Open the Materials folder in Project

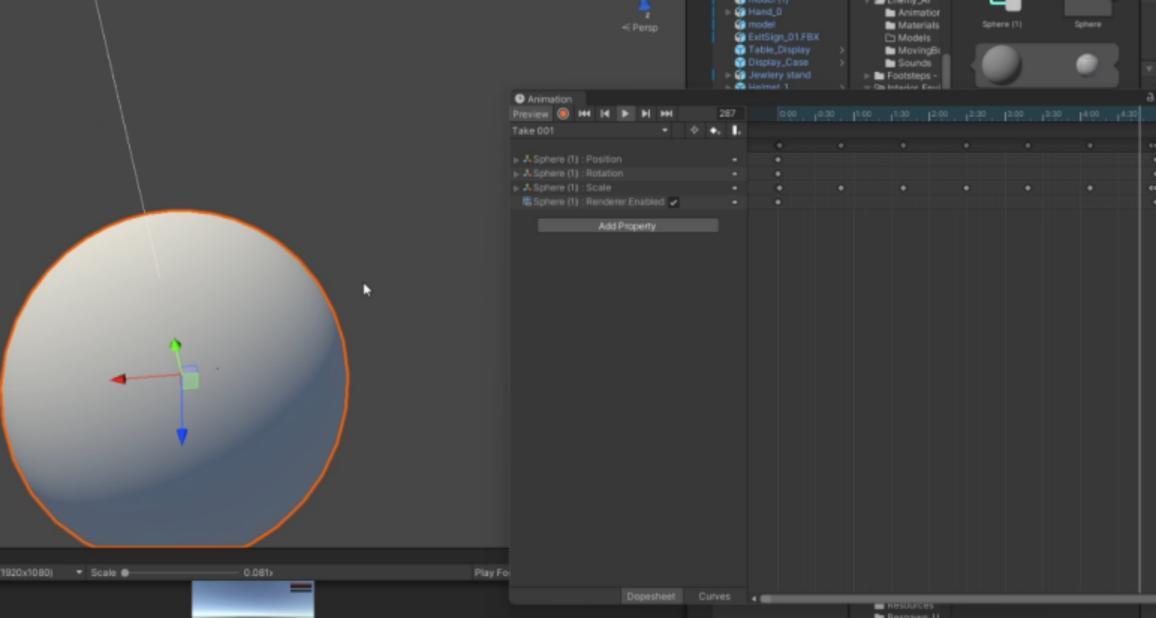(x=912, y=25)
